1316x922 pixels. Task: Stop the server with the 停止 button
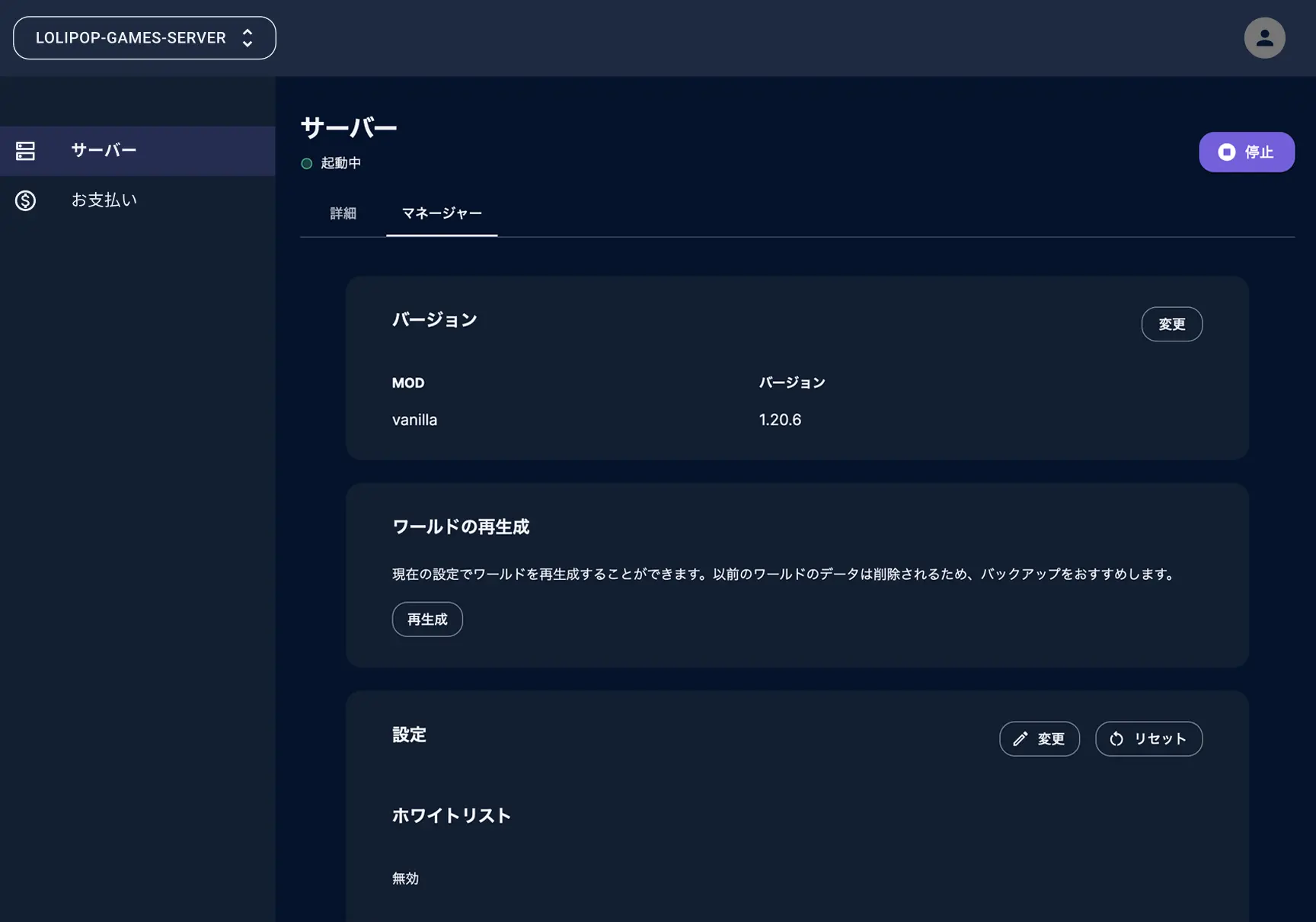coord(1246,152)
